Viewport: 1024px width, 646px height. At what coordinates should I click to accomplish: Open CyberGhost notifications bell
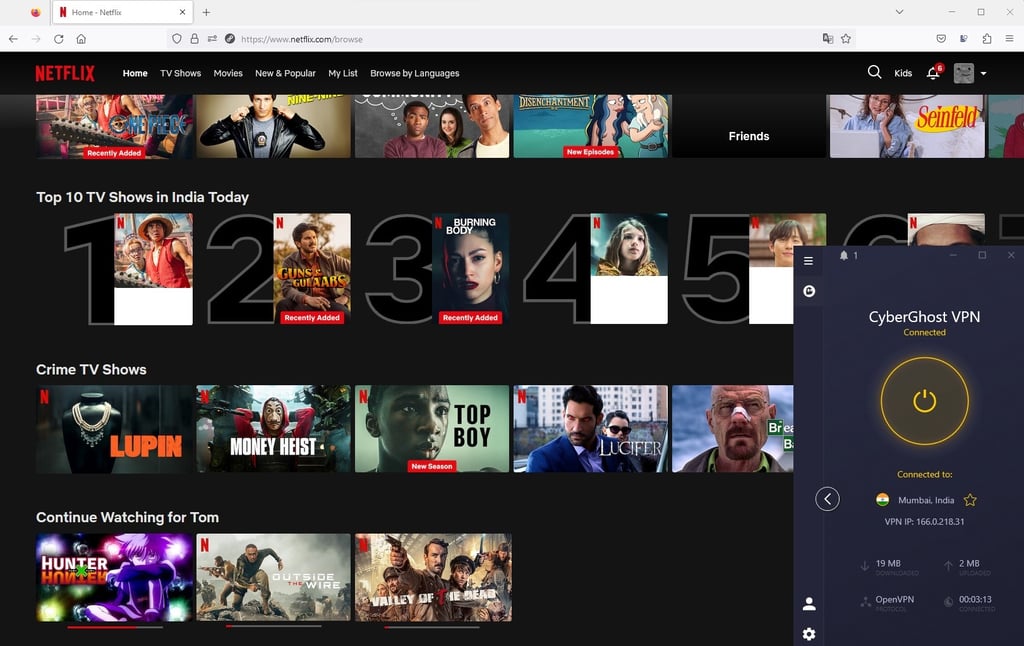[844, 255]
